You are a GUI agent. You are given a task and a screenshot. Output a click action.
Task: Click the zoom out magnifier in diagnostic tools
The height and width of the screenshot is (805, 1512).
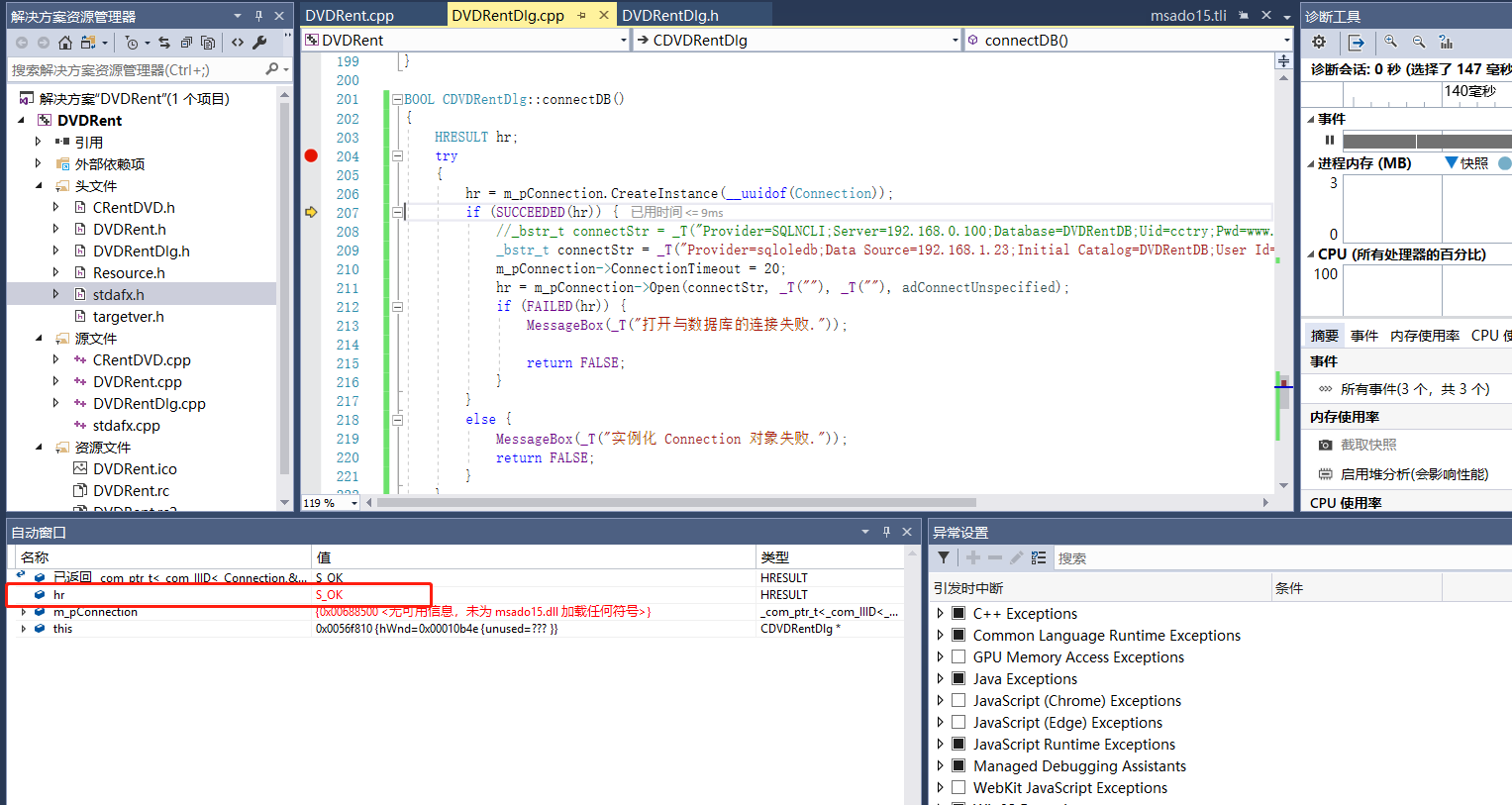1419,42
